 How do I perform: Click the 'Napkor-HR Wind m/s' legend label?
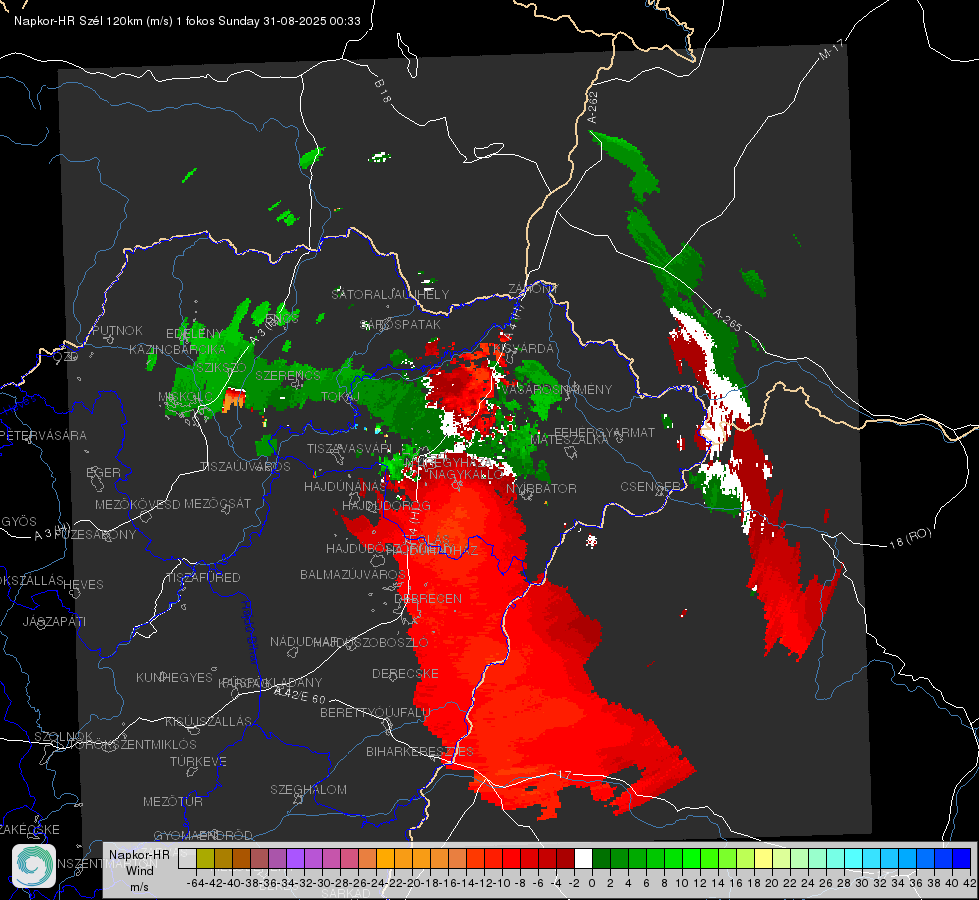tap(139, 870)
